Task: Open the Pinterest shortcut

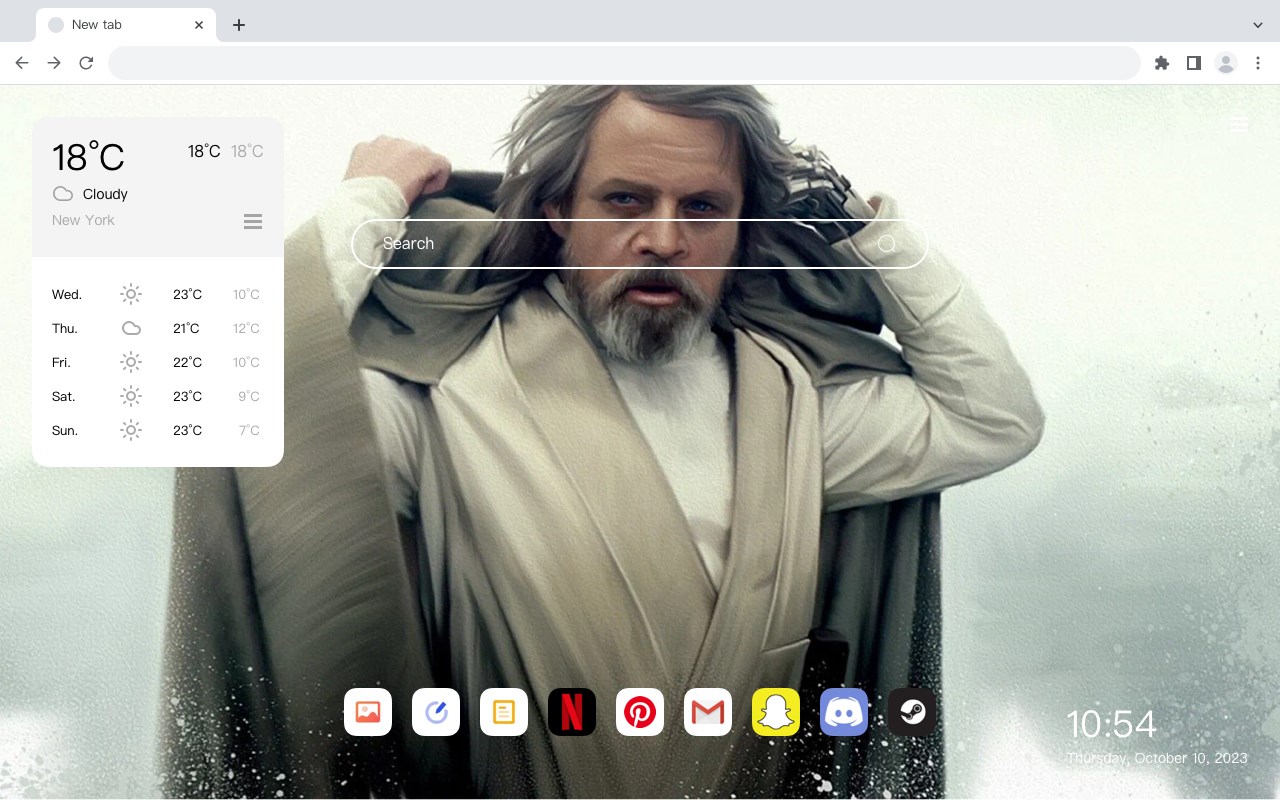Action: pyautogui.click(x=640, y=712)
